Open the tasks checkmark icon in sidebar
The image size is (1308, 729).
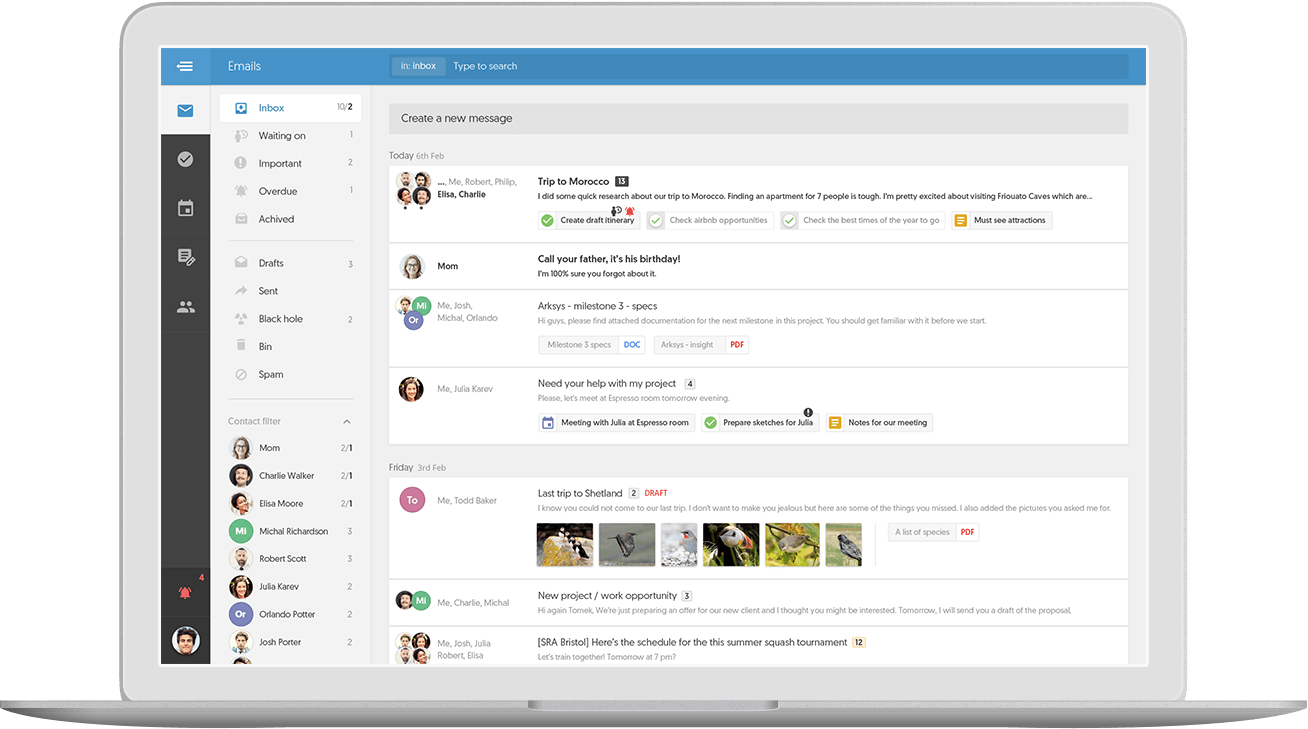click(185, 159)
